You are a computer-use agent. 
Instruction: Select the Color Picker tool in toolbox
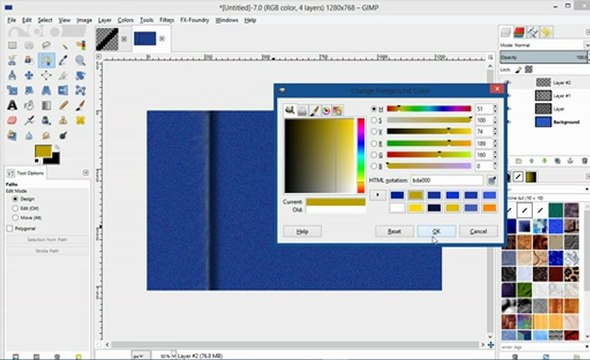pyautogui.click(x=63, y=60)
